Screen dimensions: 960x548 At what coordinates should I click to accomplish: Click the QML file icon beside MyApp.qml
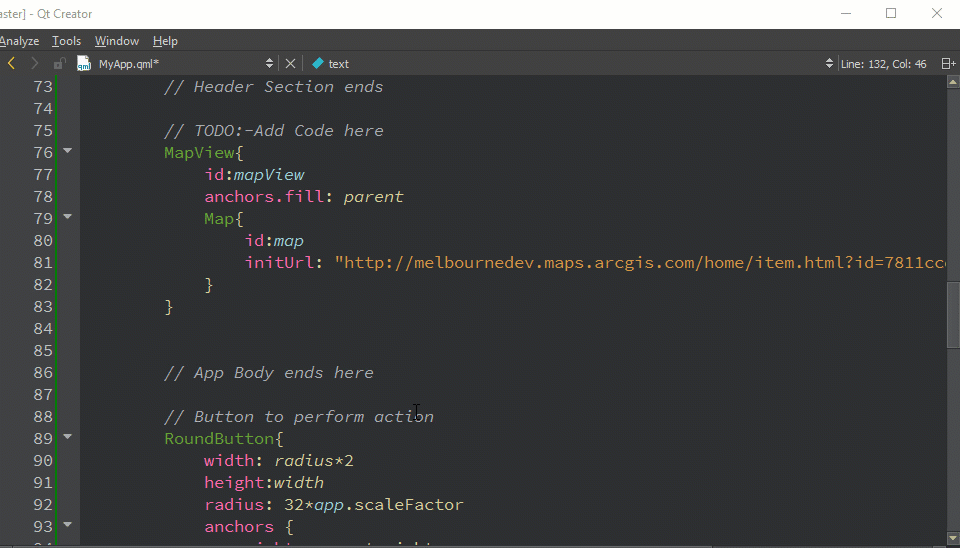coord(84,64)
